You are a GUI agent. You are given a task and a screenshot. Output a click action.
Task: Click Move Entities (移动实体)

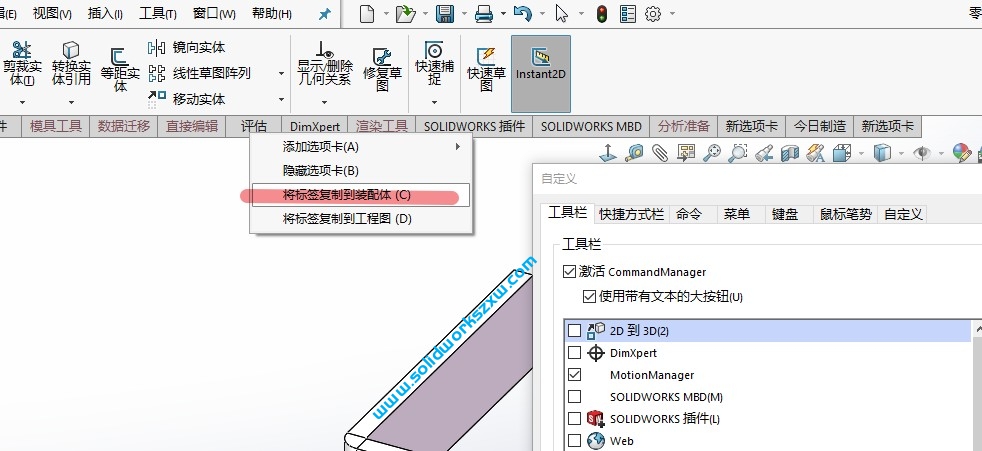tap(187, 99)
